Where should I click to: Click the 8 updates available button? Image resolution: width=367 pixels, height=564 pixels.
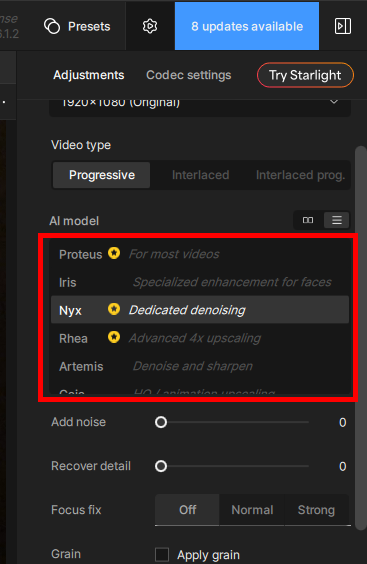(247, 26)
